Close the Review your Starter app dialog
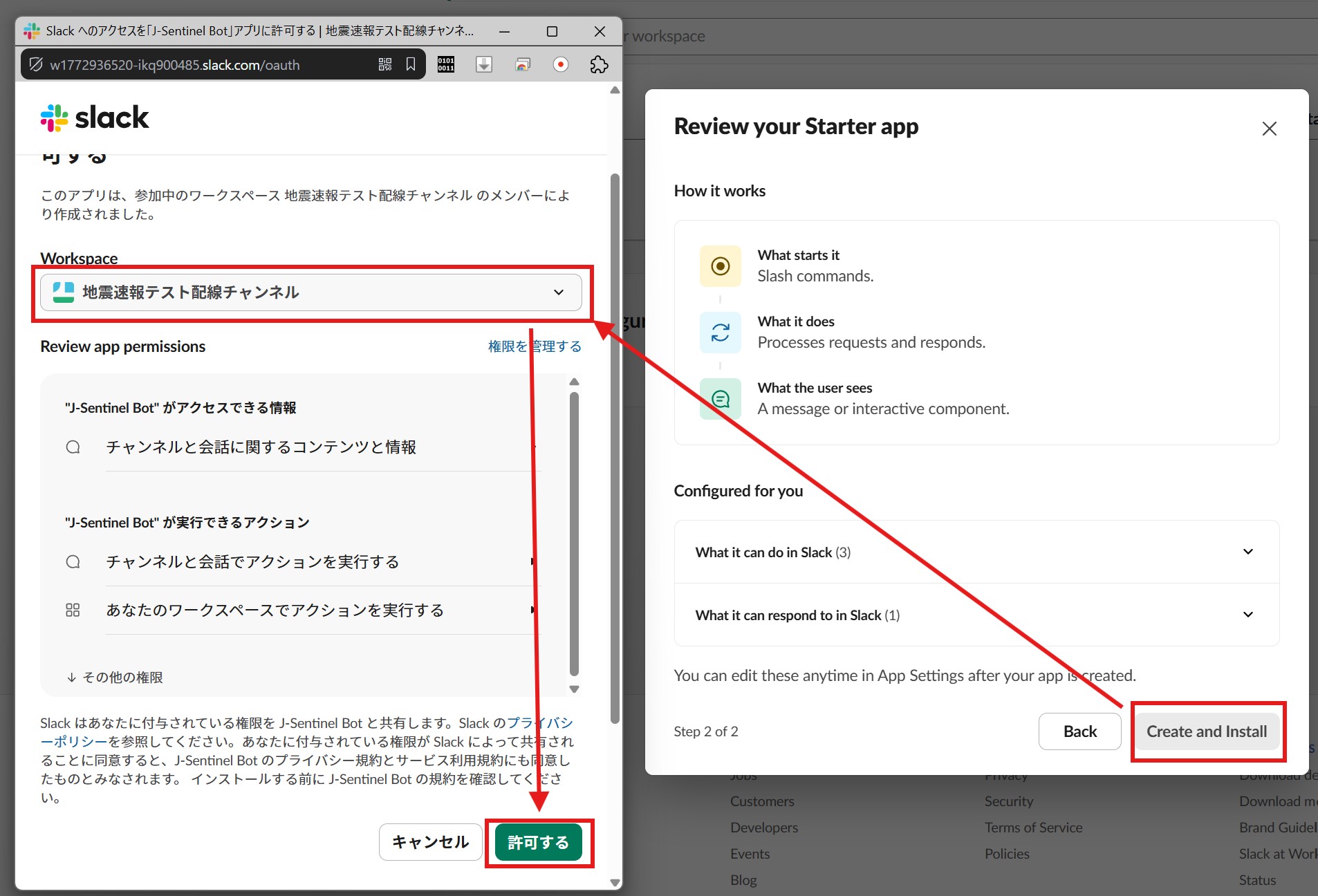 (x=1269, y=129)
